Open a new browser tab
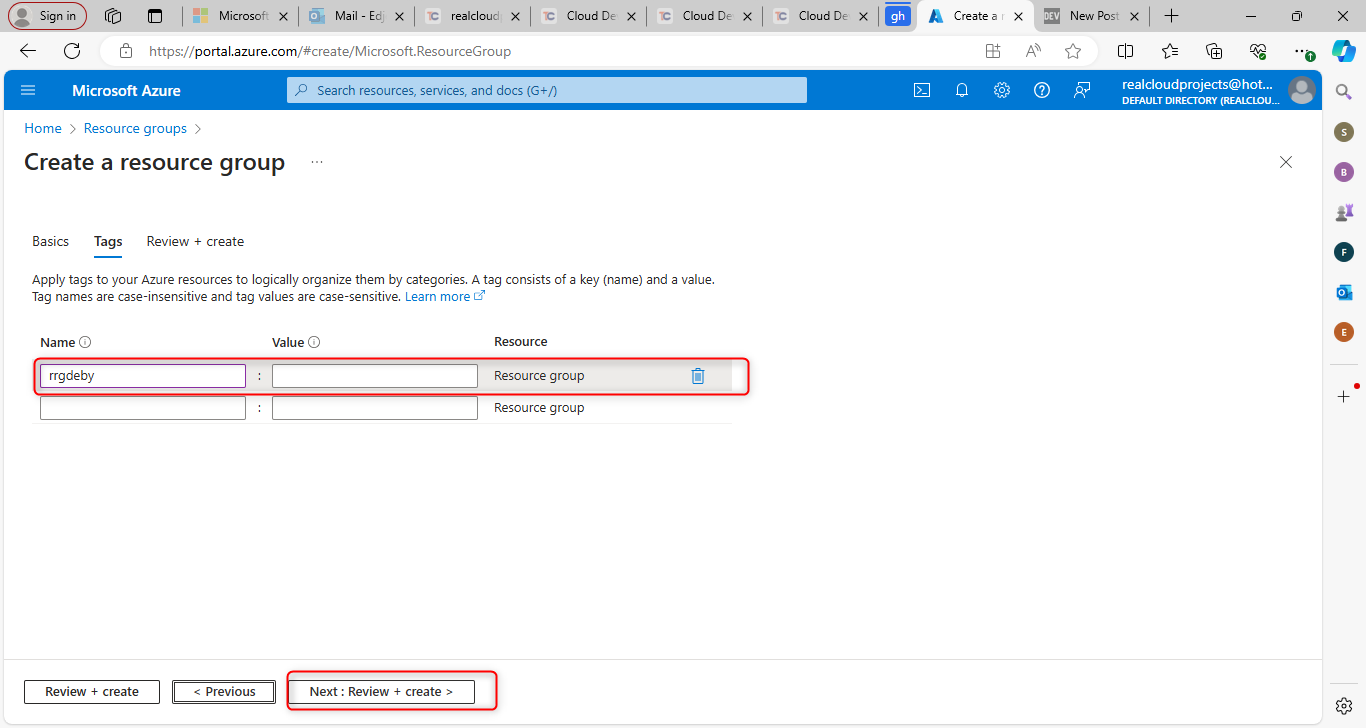 1172,16
